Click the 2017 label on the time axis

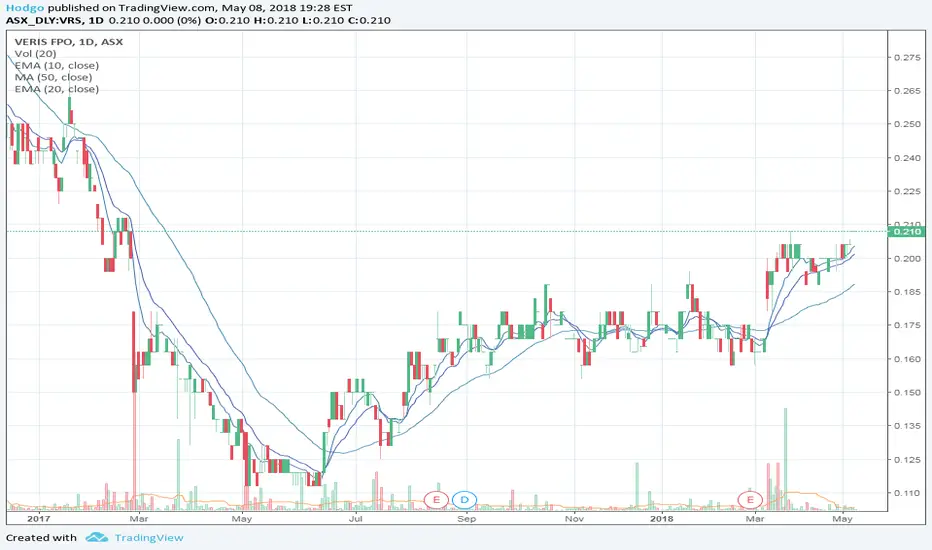pos(39,518)
